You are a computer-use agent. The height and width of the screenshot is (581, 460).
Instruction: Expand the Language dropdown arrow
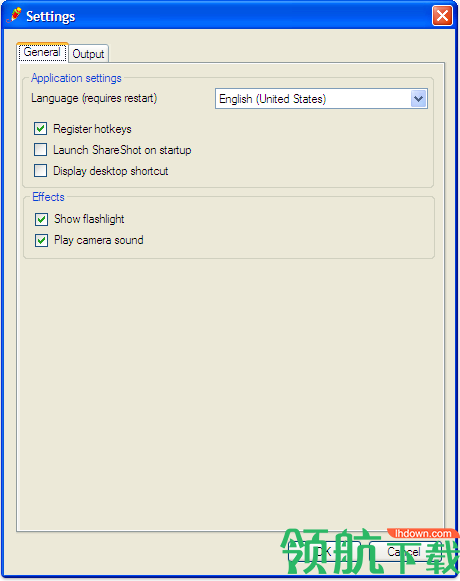tap(418, 99)
